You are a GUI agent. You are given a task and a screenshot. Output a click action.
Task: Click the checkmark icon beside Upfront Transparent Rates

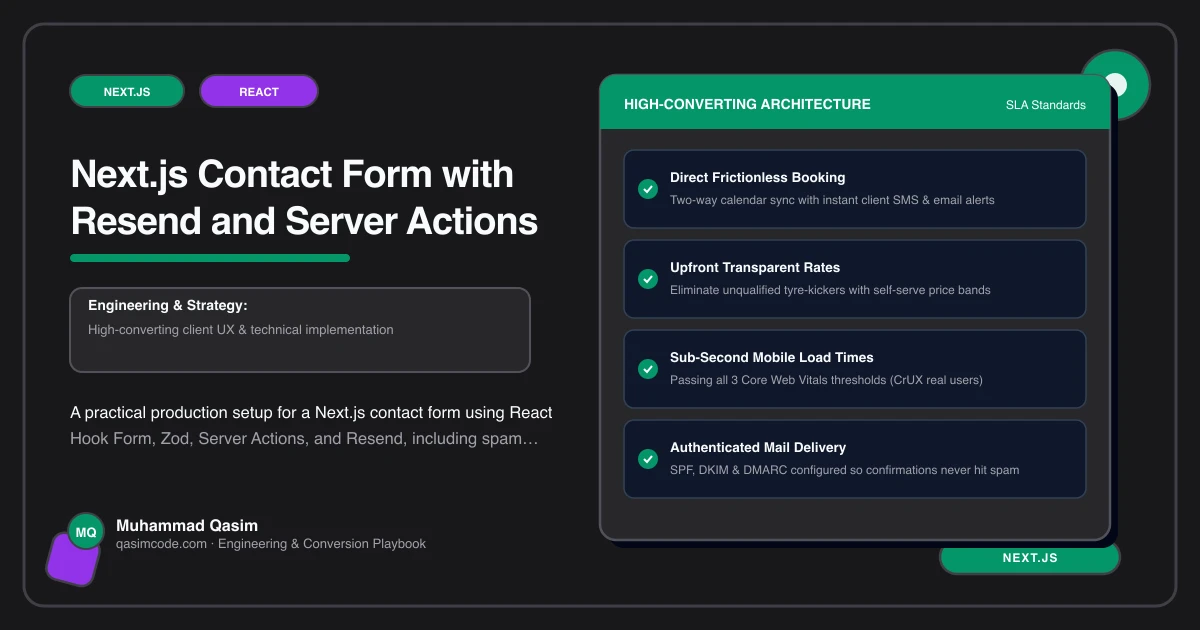(x=648, y=279)
